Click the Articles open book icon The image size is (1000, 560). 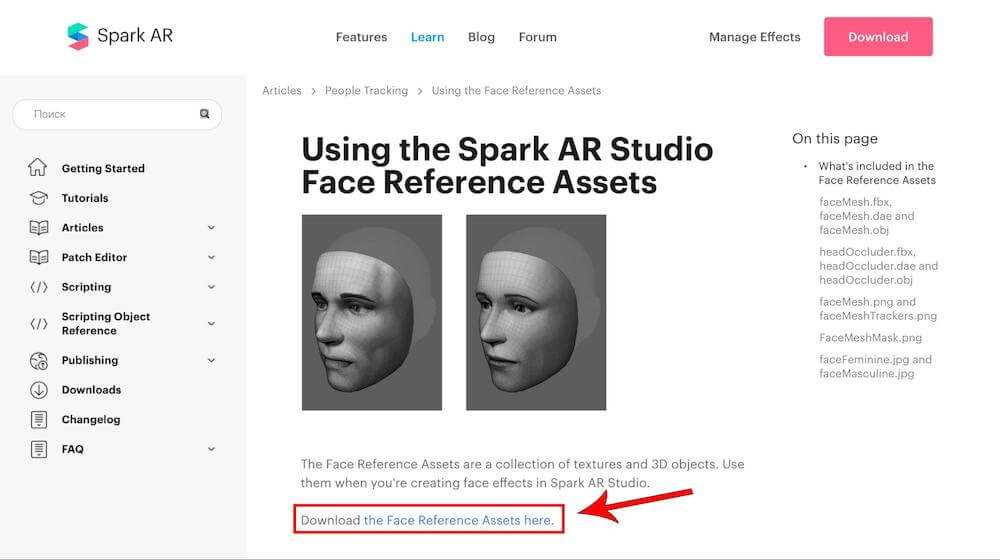pyautogui.click(x=38, y=228)
